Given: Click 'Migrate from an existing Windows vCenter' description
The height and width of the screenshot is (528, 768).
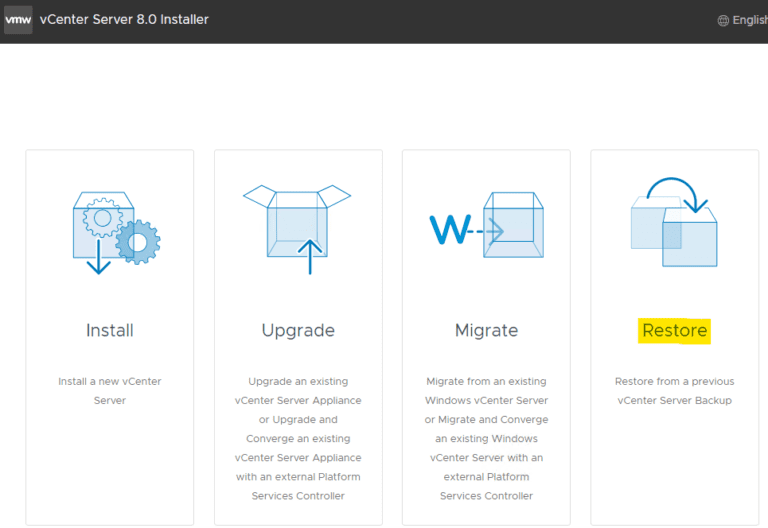Looking at the screenshot, I should click(x=486, y=438).
